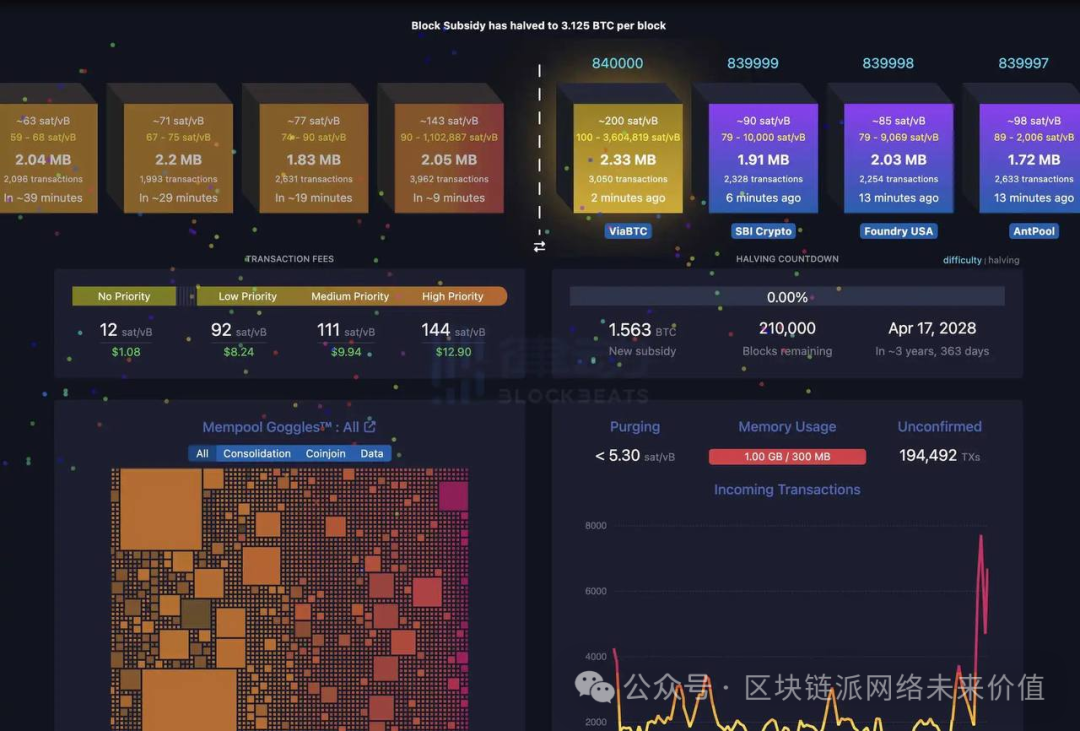
Task: Switch countdown to halving view
Action: point(1004,261)
